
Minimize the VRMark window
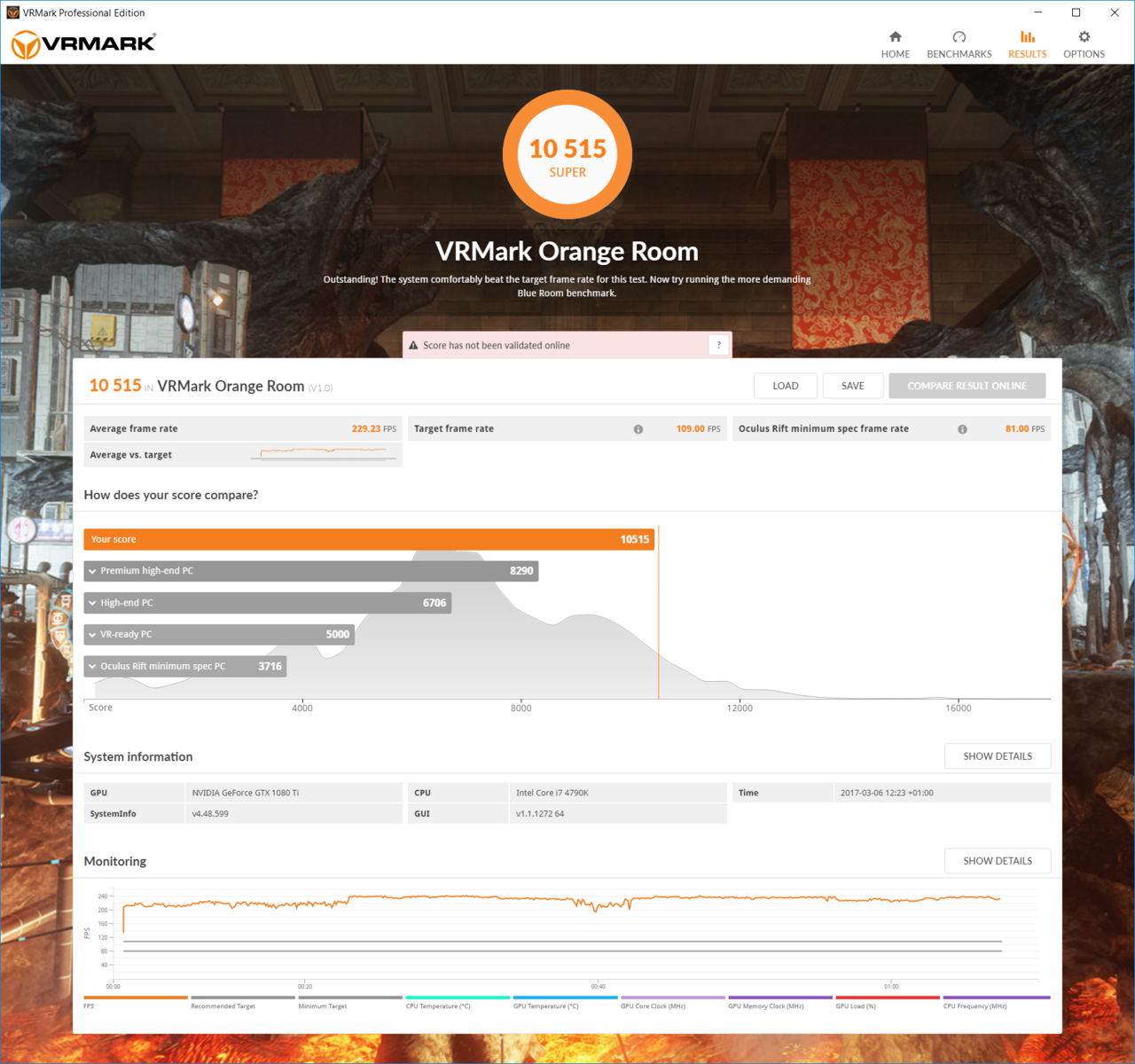coord(1038,12)
